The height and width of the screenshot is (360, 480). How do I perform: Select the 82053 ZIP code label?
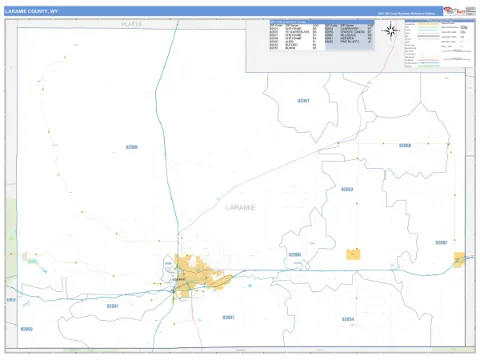[x=347, y=189]
